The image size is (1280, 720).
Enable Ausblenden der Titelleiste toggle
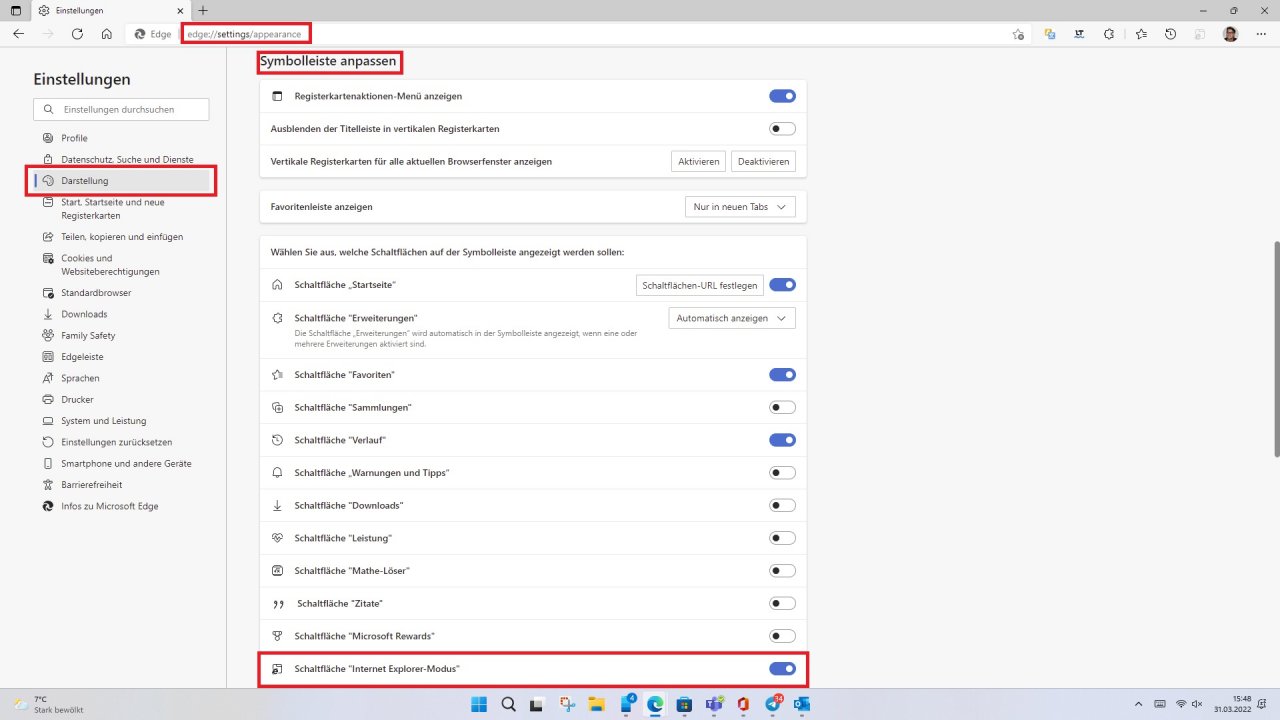click(782, 129)
